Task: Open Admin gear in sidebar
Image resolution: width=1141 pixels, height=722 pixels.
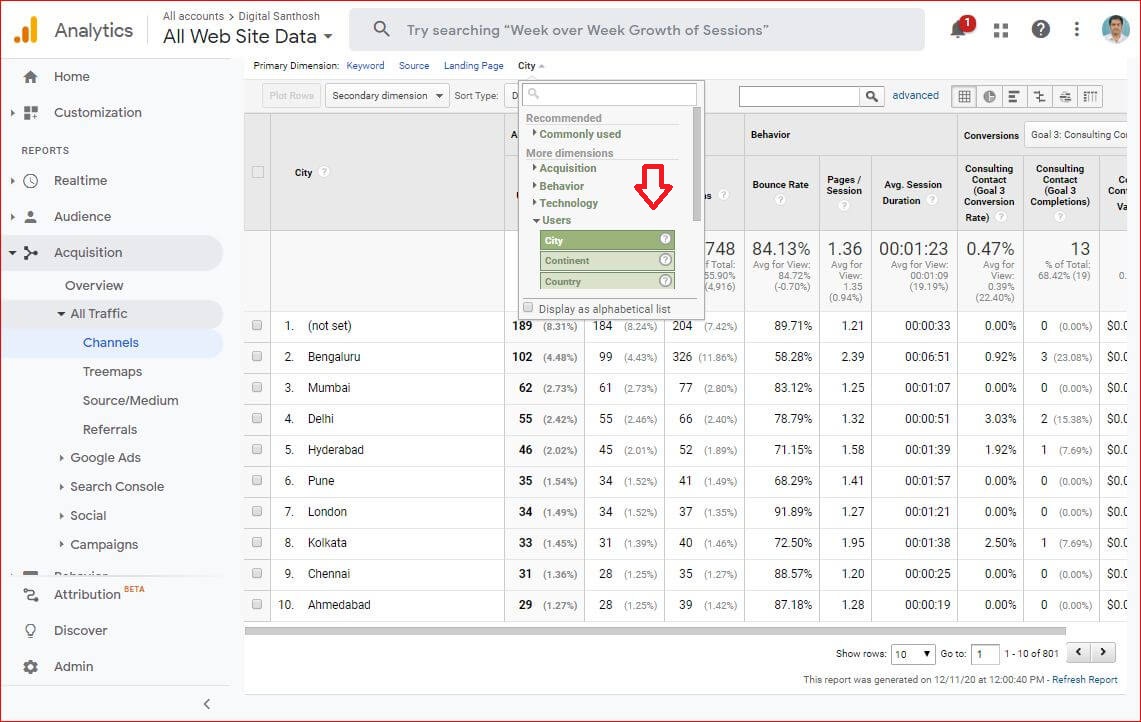Action: [31, 667]
